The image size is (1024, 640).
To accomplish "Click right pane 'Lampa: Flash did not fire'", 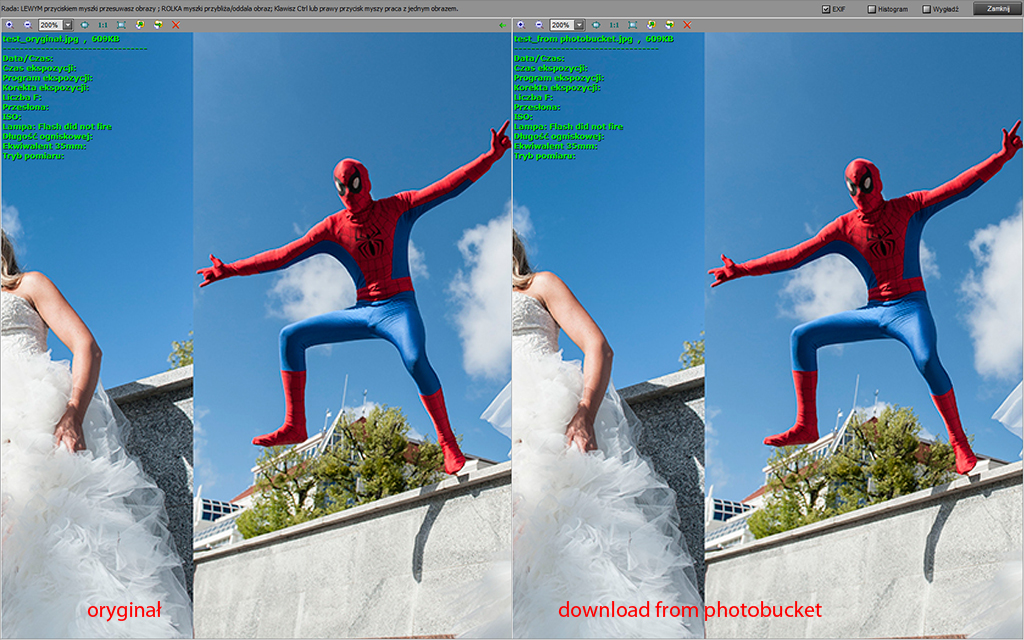I will pyautogui.click(x=568, y=127).
